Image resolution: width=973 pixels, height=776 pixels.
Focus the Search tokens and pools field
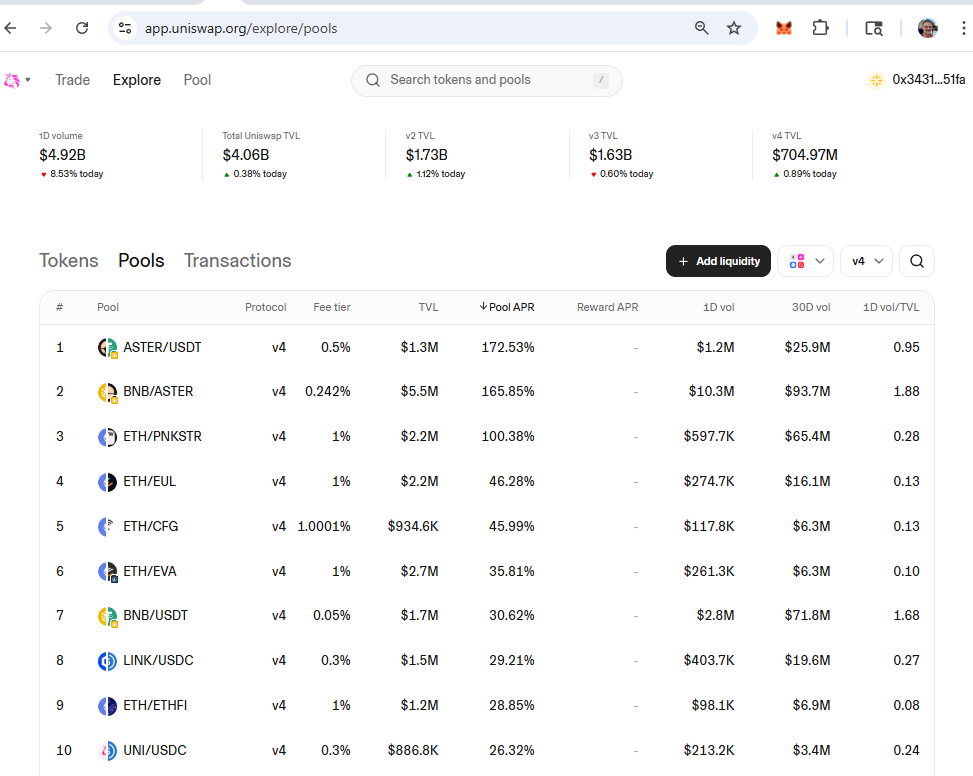(x=486, y=80)
